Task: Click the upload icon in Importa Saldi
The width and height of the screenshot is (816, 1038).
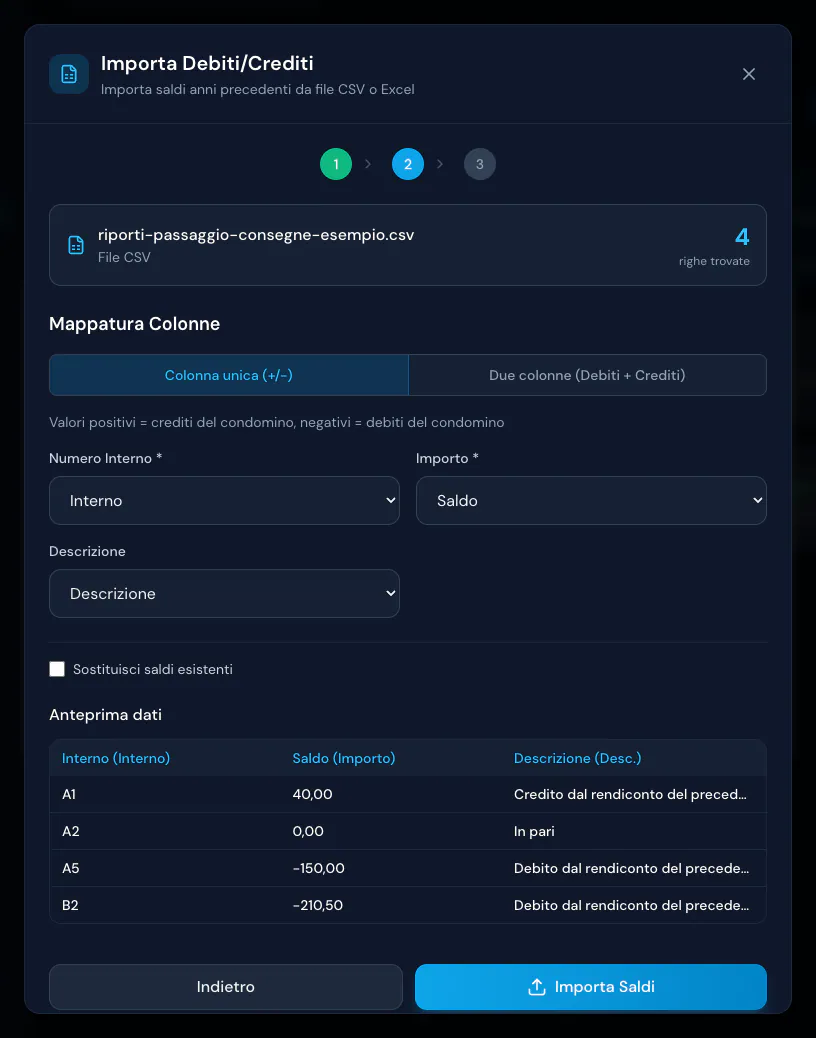Action: tap(537, 987)
